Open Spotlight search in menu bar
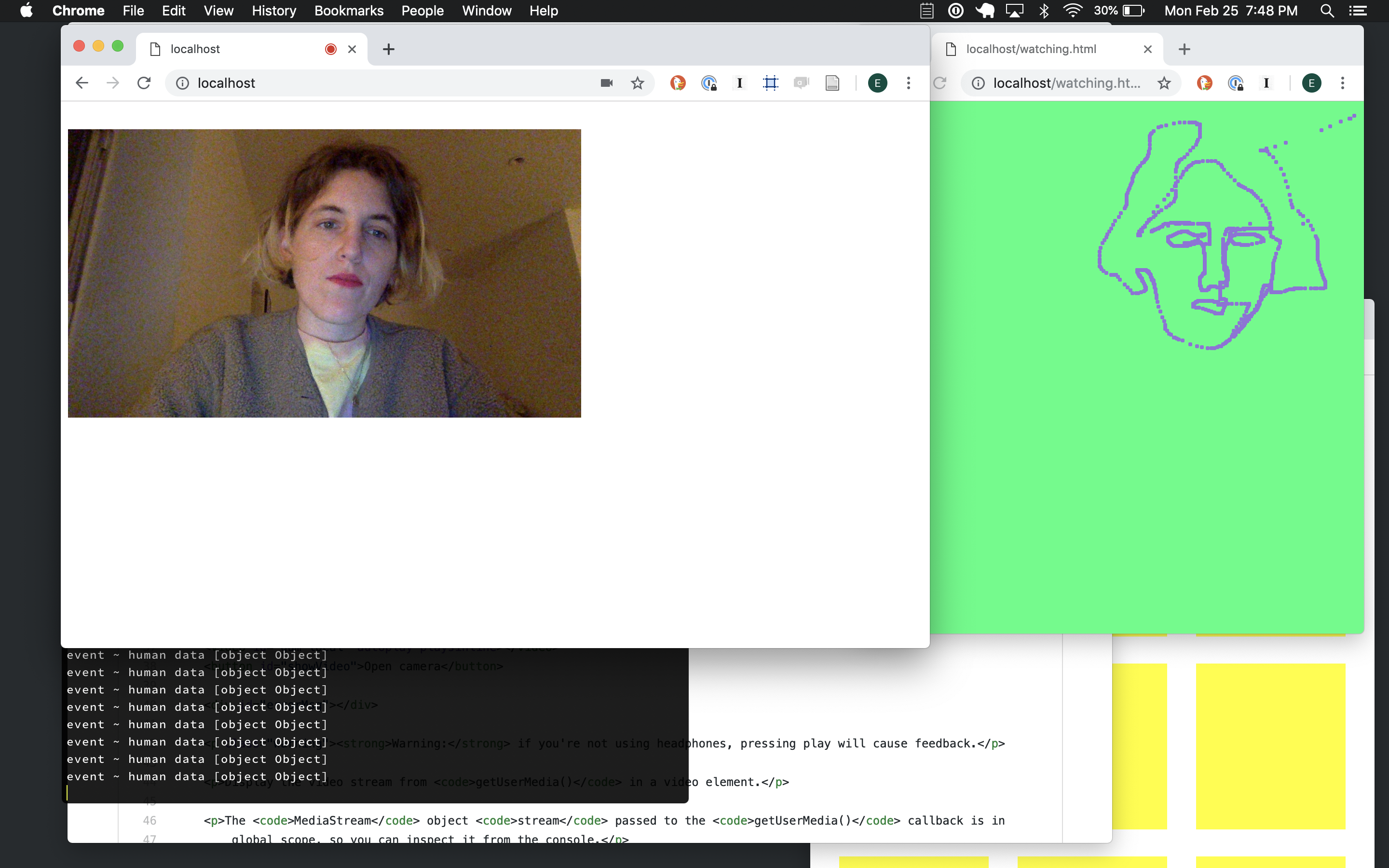The image size is (1389, 868). pos(1326,11)
